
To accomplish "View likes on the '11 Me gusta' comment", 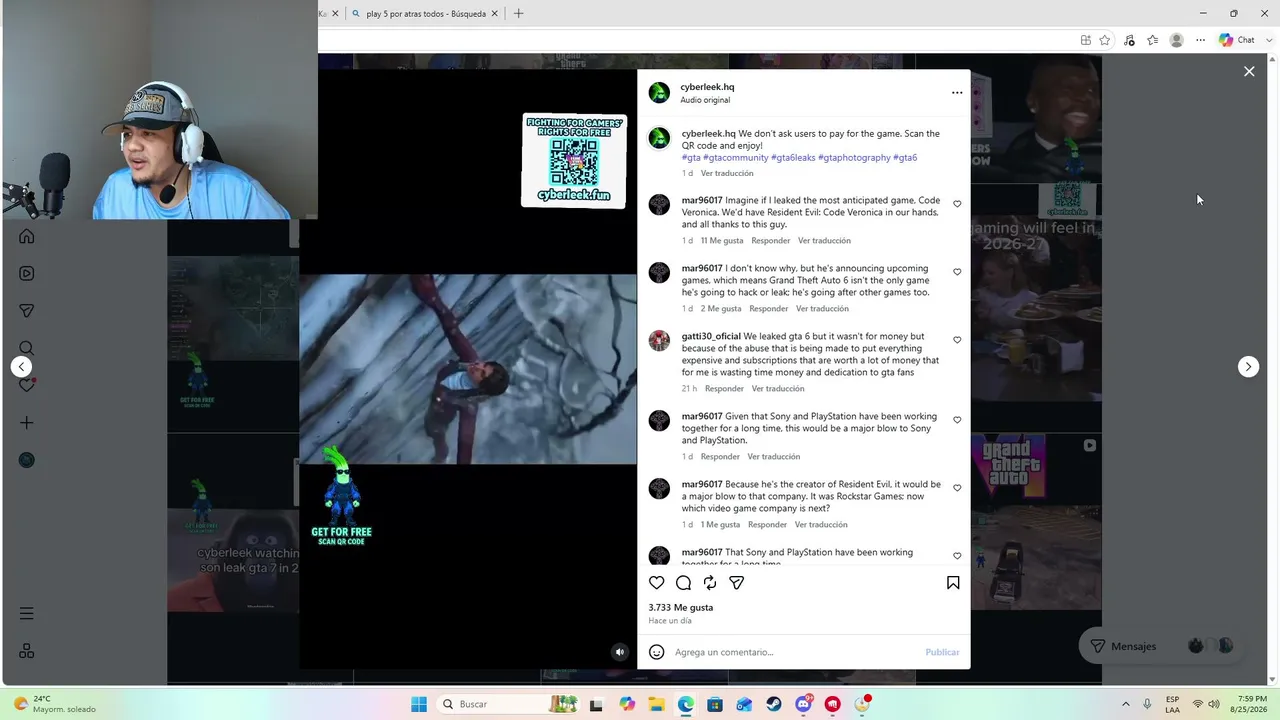I will coord(722,241).
